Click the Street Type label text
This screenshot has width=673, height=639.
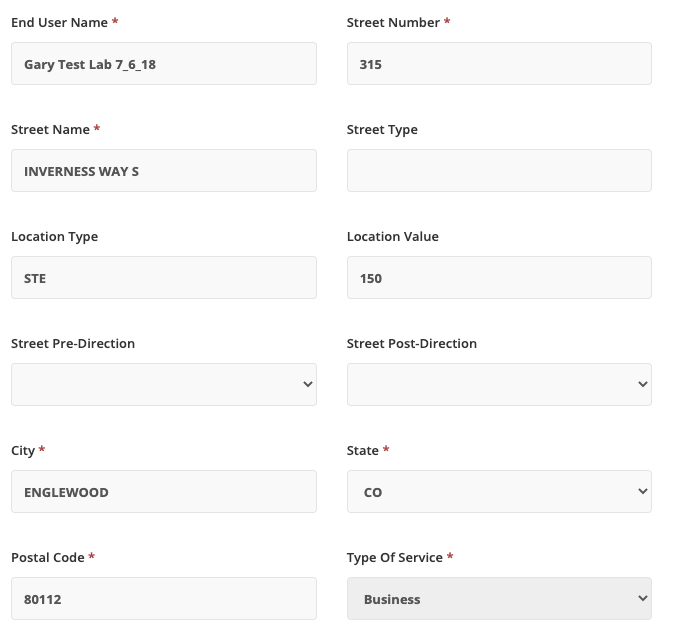coord(382,129)
